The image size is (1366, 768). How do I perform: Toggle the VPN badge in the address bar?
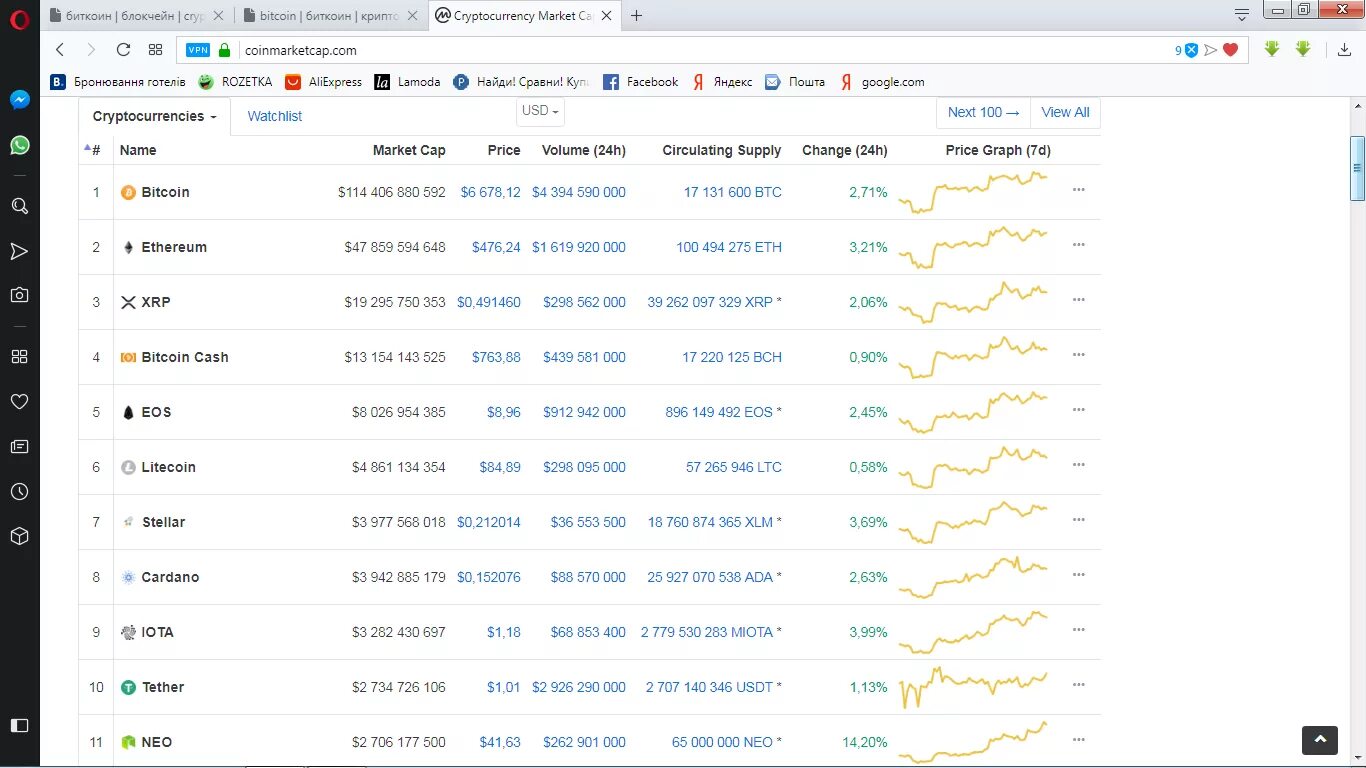(x=198, y=50)
